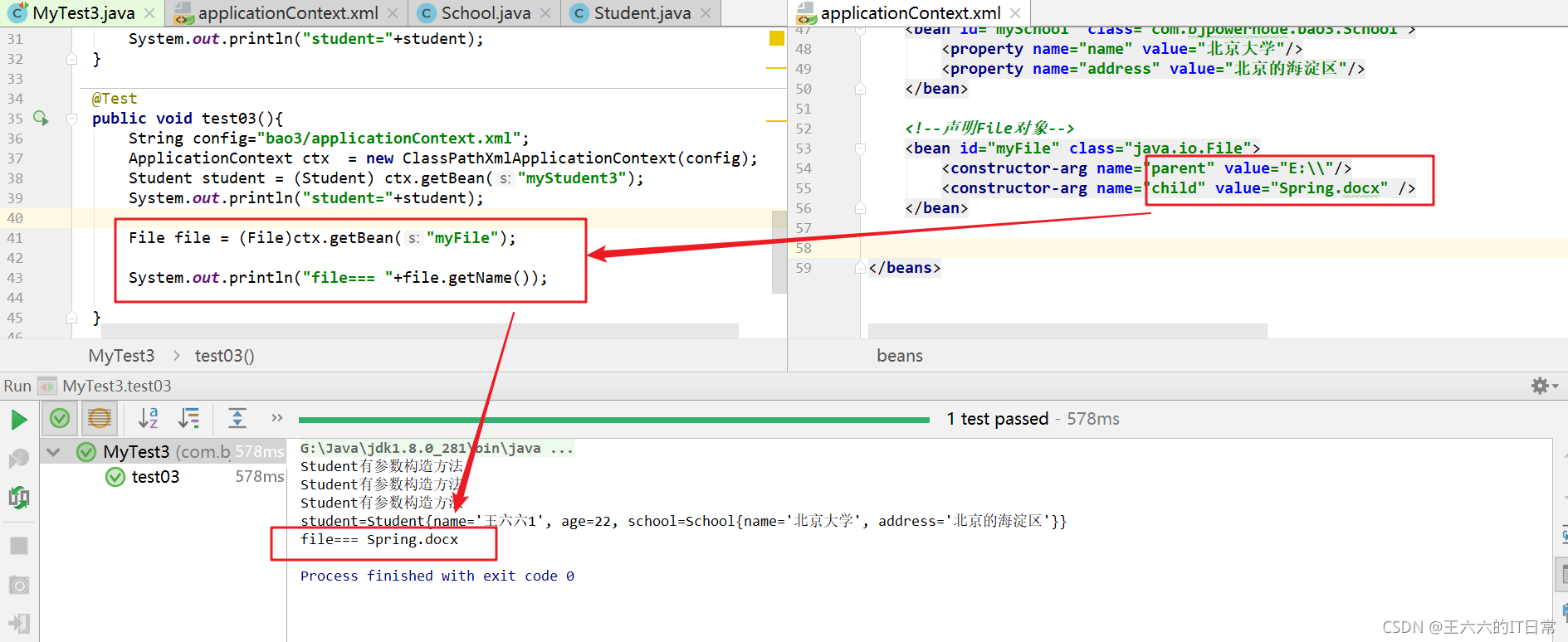The height and width of the screenshot is (642, 1568).
Task: Toggle auto-test in the Run sidebar
Action: [x=18, y=498]
